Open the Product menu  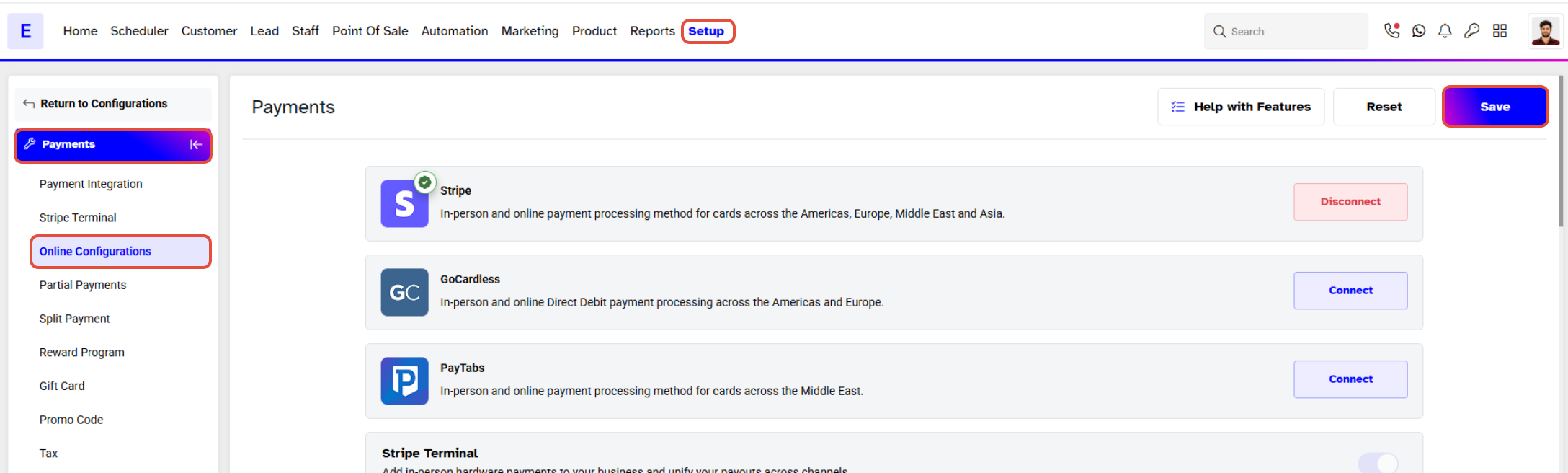594,31
